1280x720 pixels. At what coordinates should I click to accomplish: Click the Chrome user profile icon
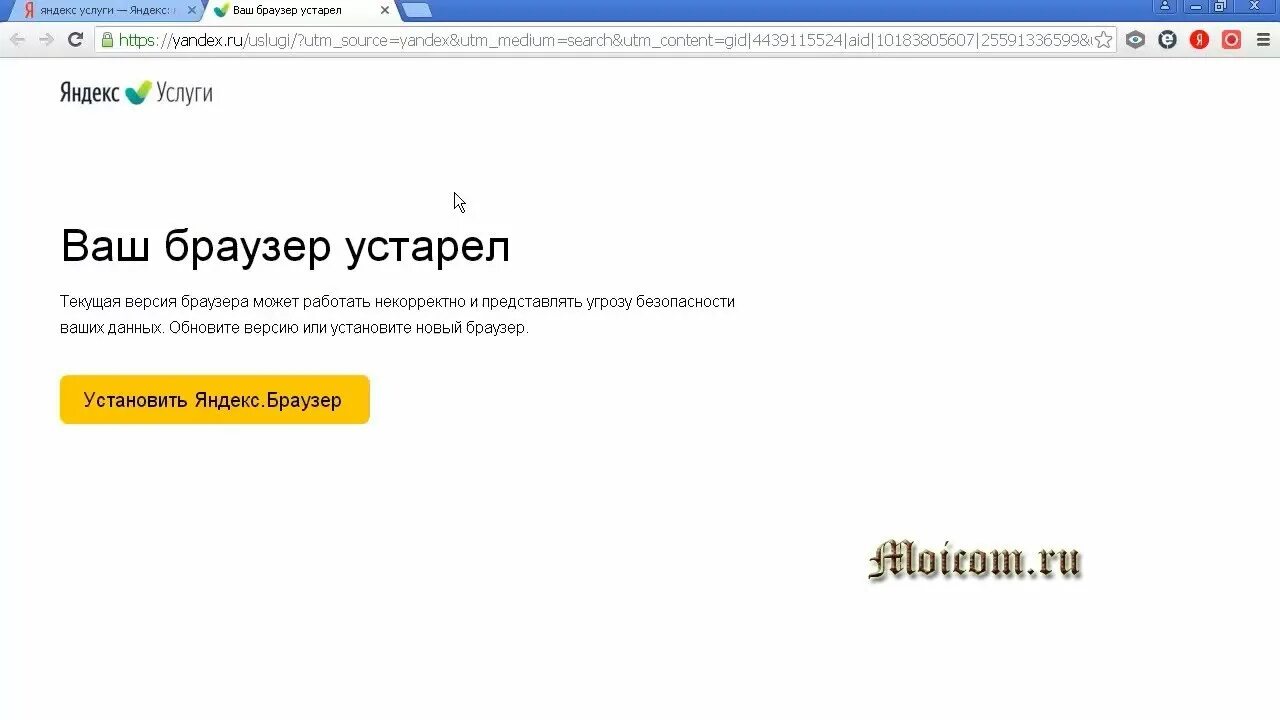point(1164,6)
